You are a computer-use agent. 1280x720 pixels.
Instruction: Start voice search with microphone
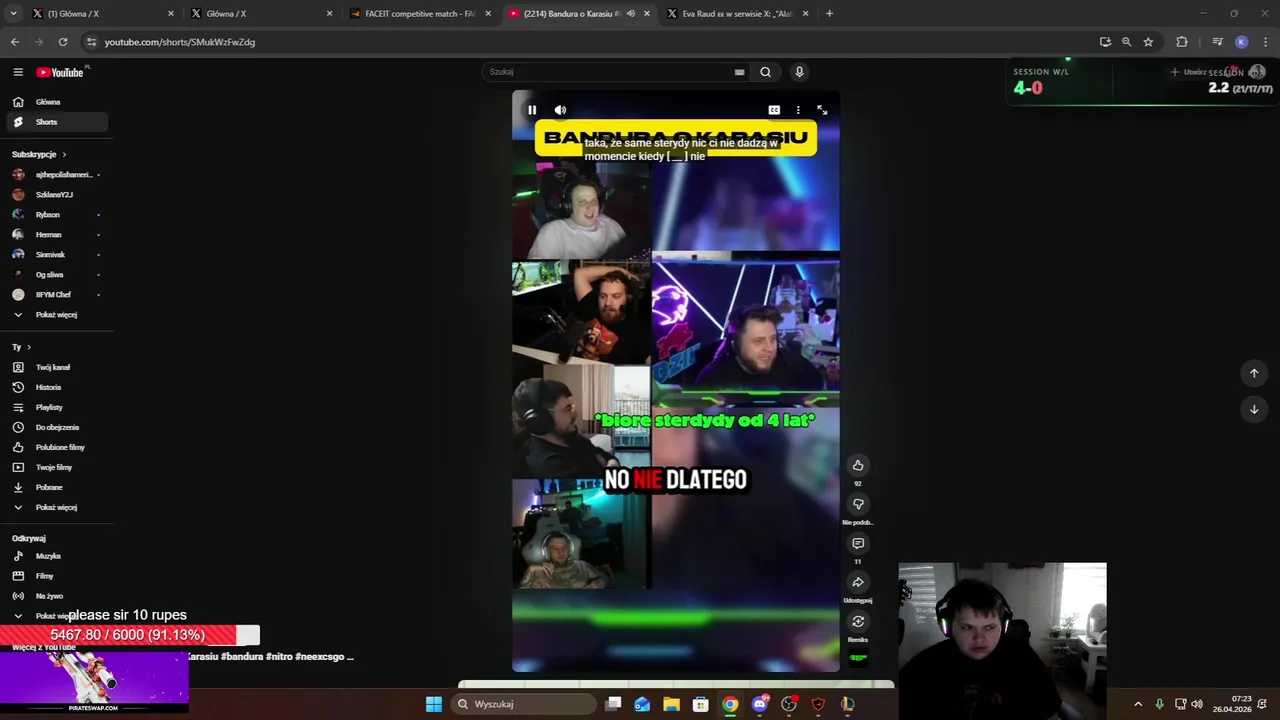(799, 72)
